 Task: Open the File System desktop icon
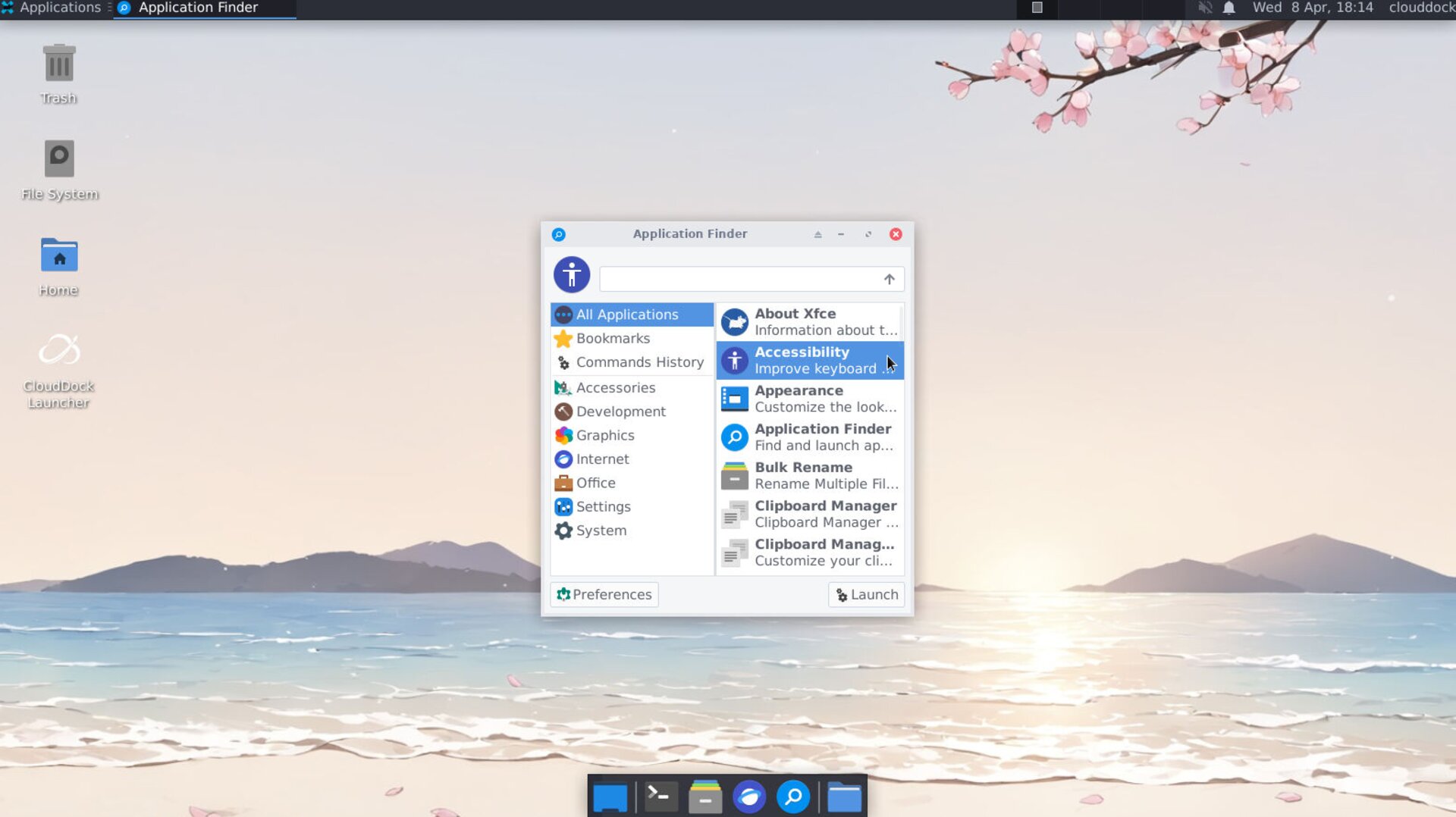click(59, 160)
